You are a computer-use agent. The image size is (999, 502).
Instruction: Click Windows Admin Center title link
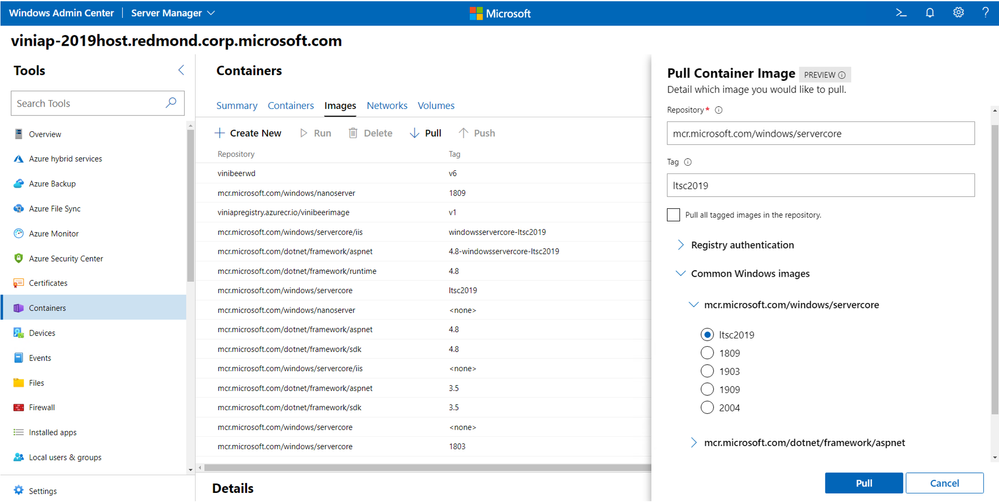[x=64, y=13]
